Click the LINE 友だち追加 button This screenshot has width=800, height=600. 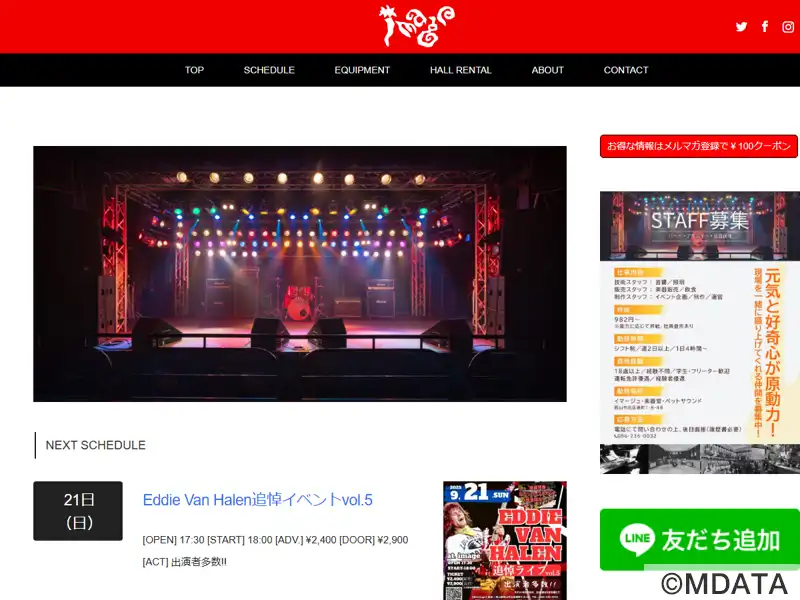[x=700, y=539]
